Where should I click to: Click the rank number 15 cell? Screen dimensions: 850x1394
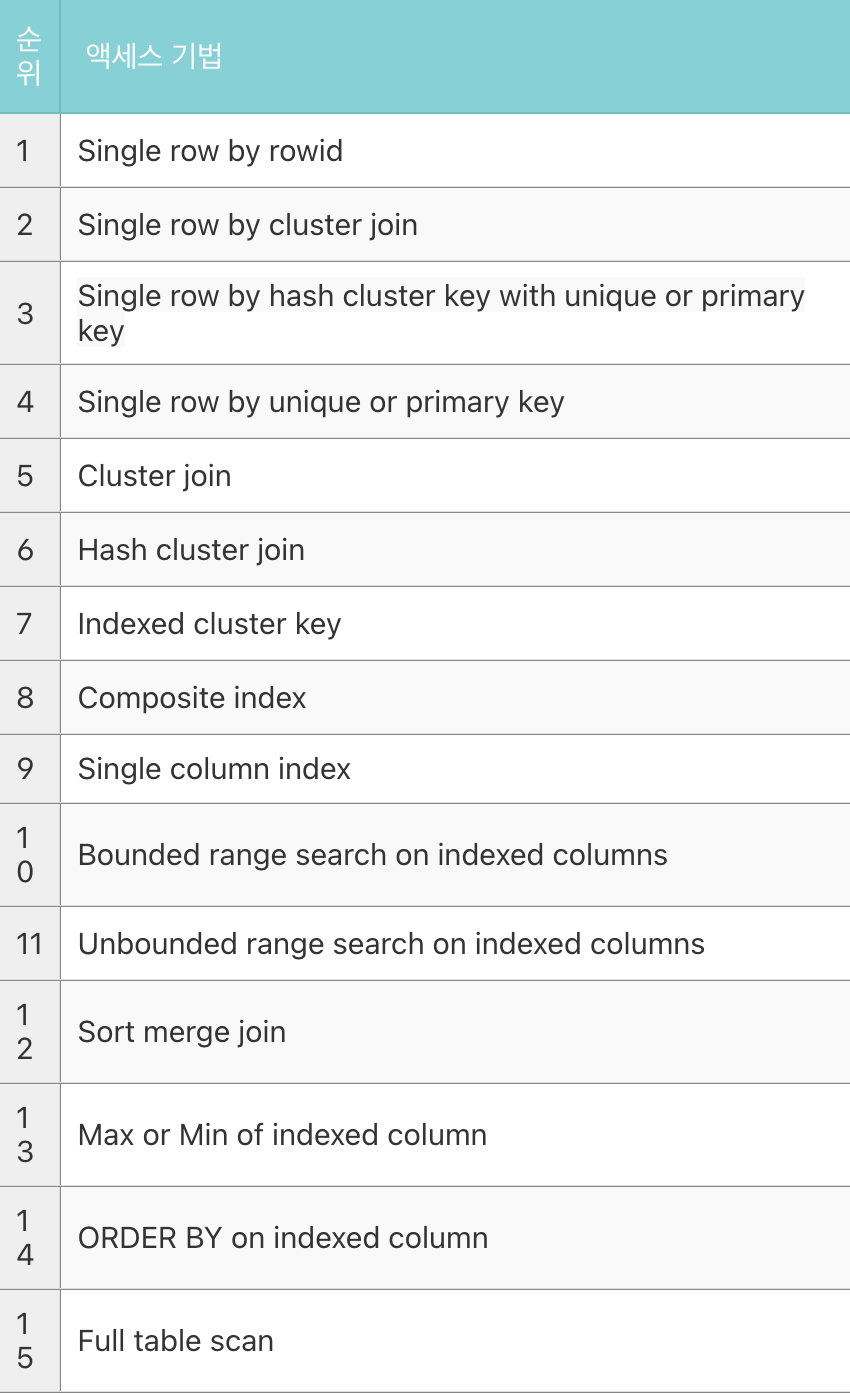pyautogui.click(x=30, y=1340)
